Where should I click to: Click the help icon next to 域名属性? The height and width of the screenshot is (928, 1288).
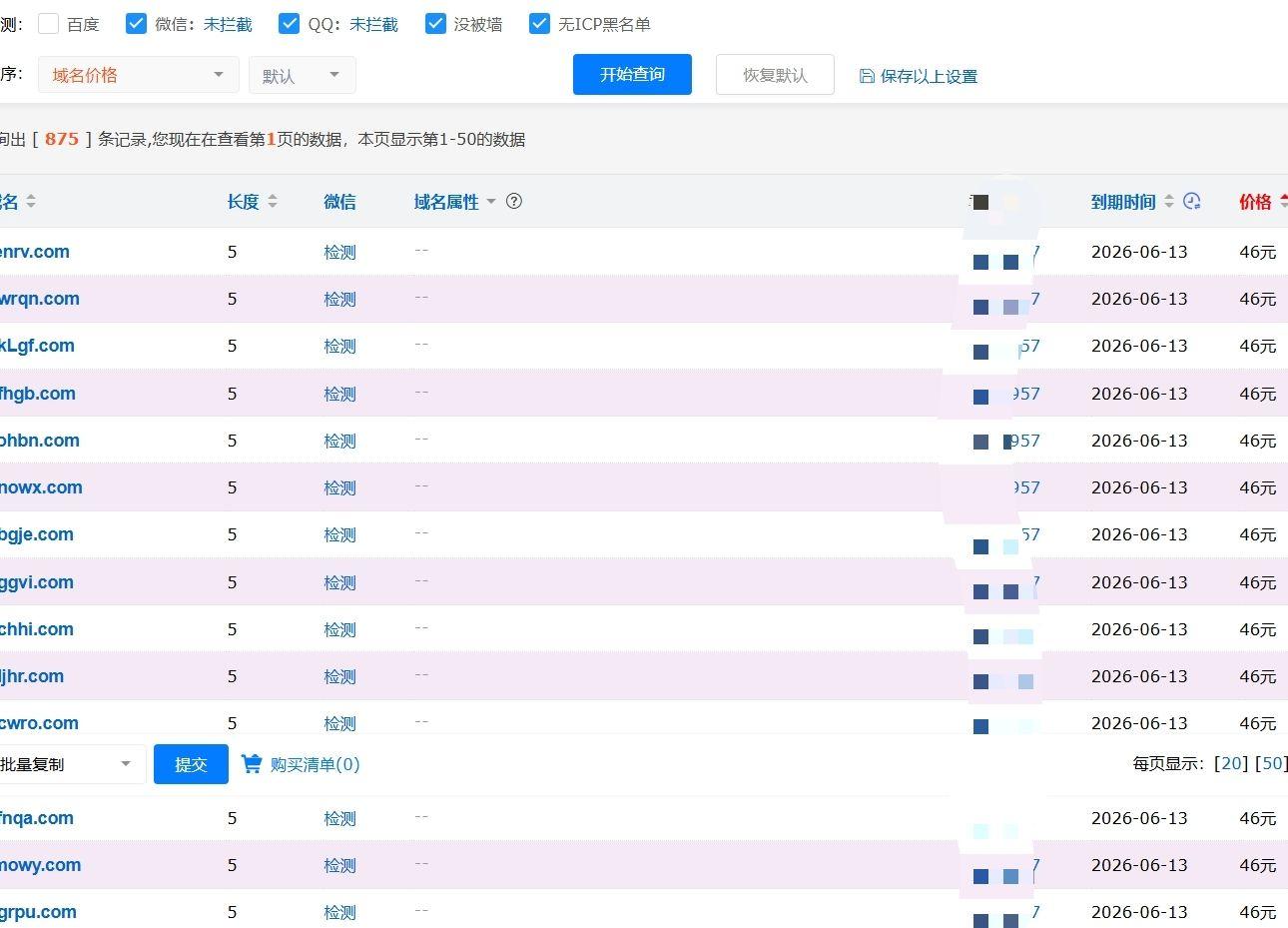514,201
